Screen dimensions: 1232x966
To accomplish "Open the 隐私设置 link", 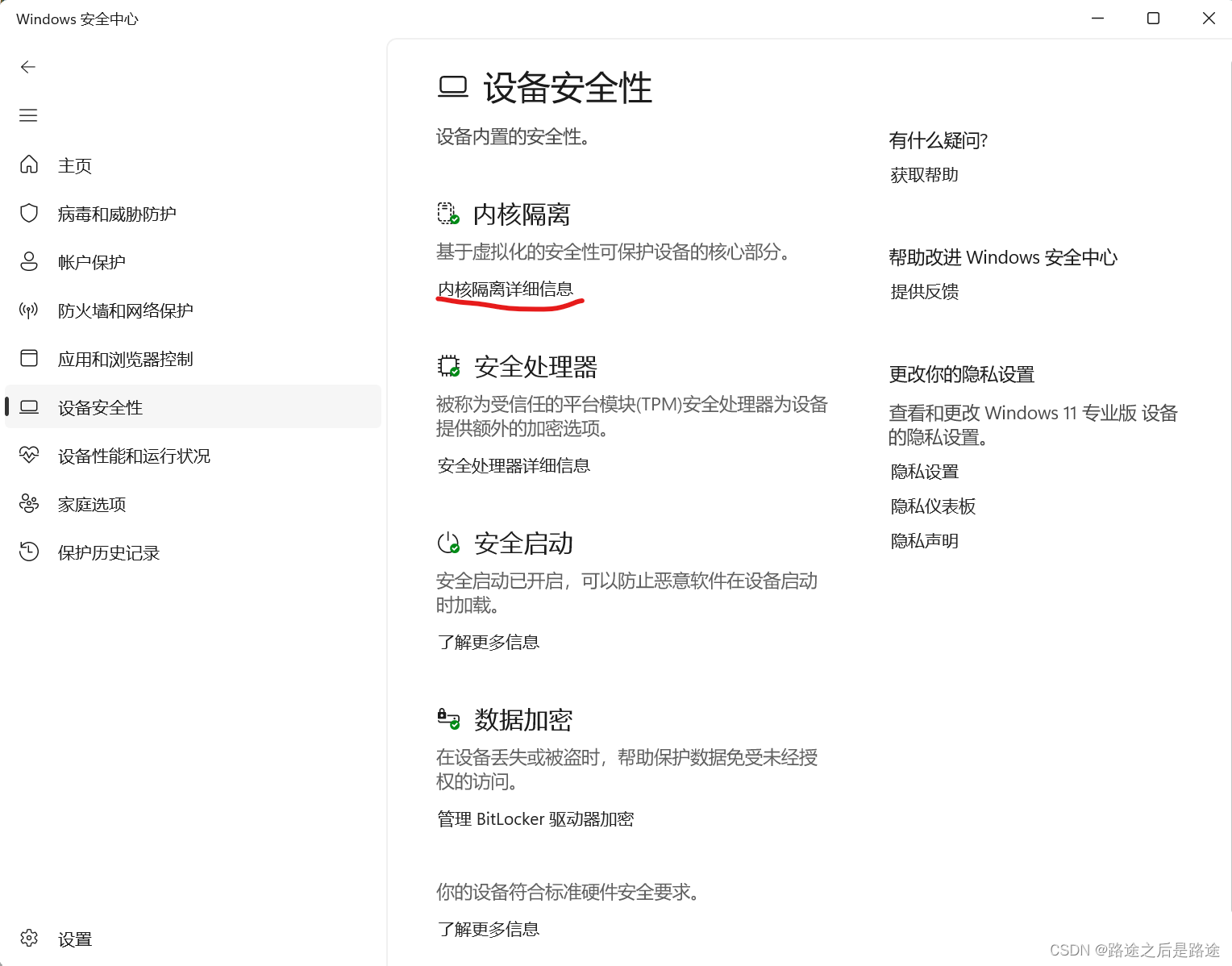I will tap(925, 471).
